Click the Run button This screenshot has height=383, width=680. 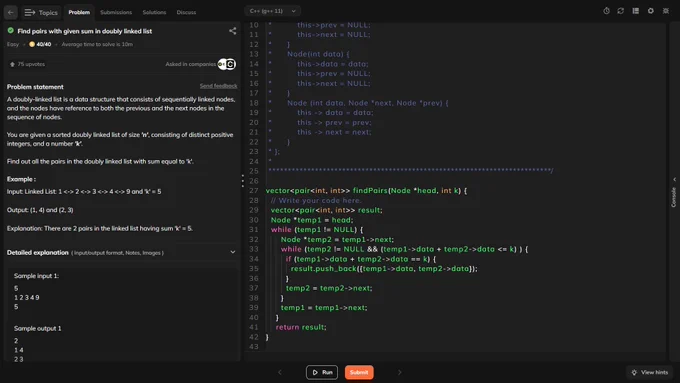pyautogui.click(x=322, y=372)
